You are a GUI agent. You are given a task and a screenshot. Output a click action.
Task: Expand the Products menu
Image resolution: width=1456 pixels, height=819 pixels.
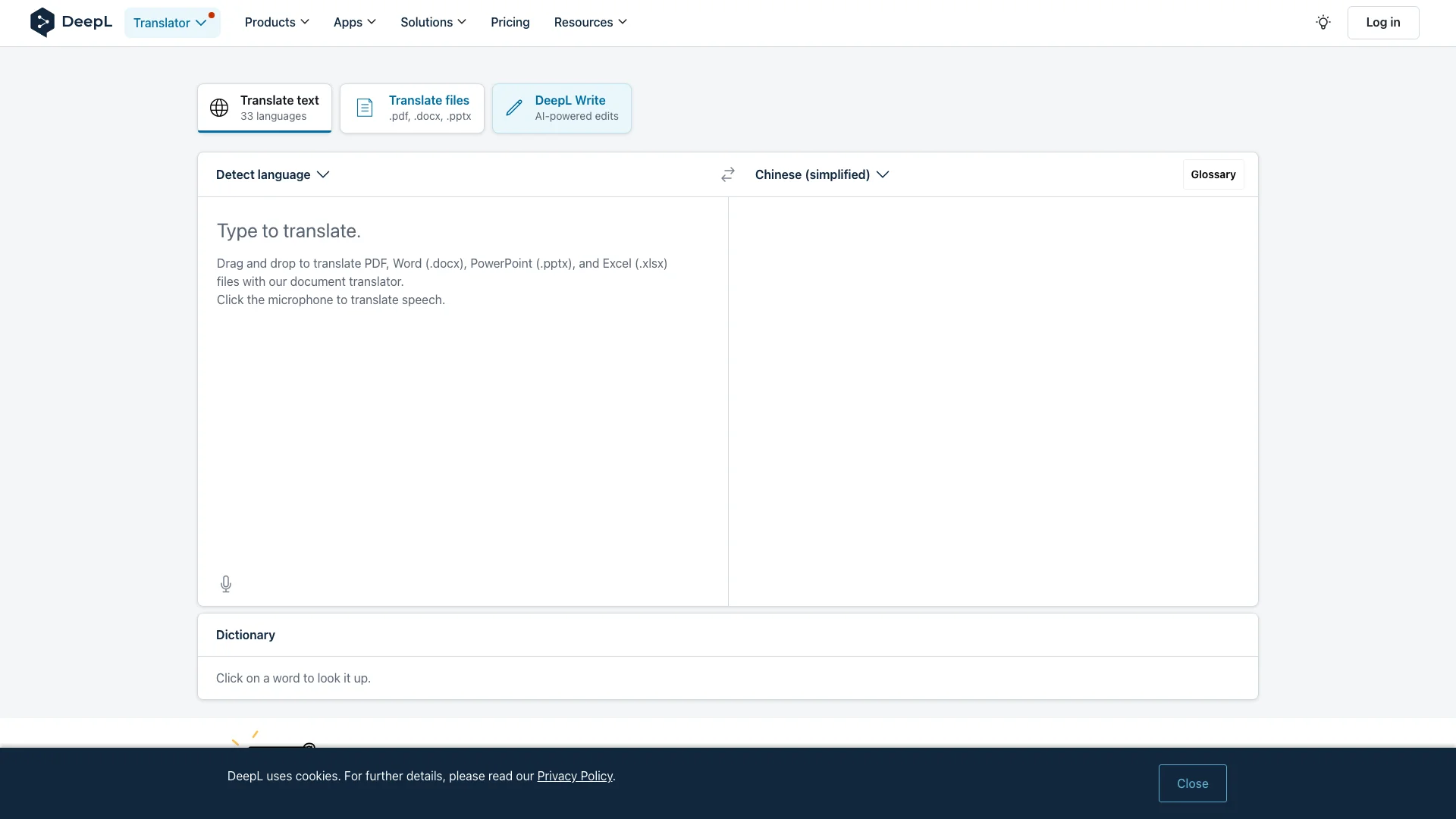[277, 22]
